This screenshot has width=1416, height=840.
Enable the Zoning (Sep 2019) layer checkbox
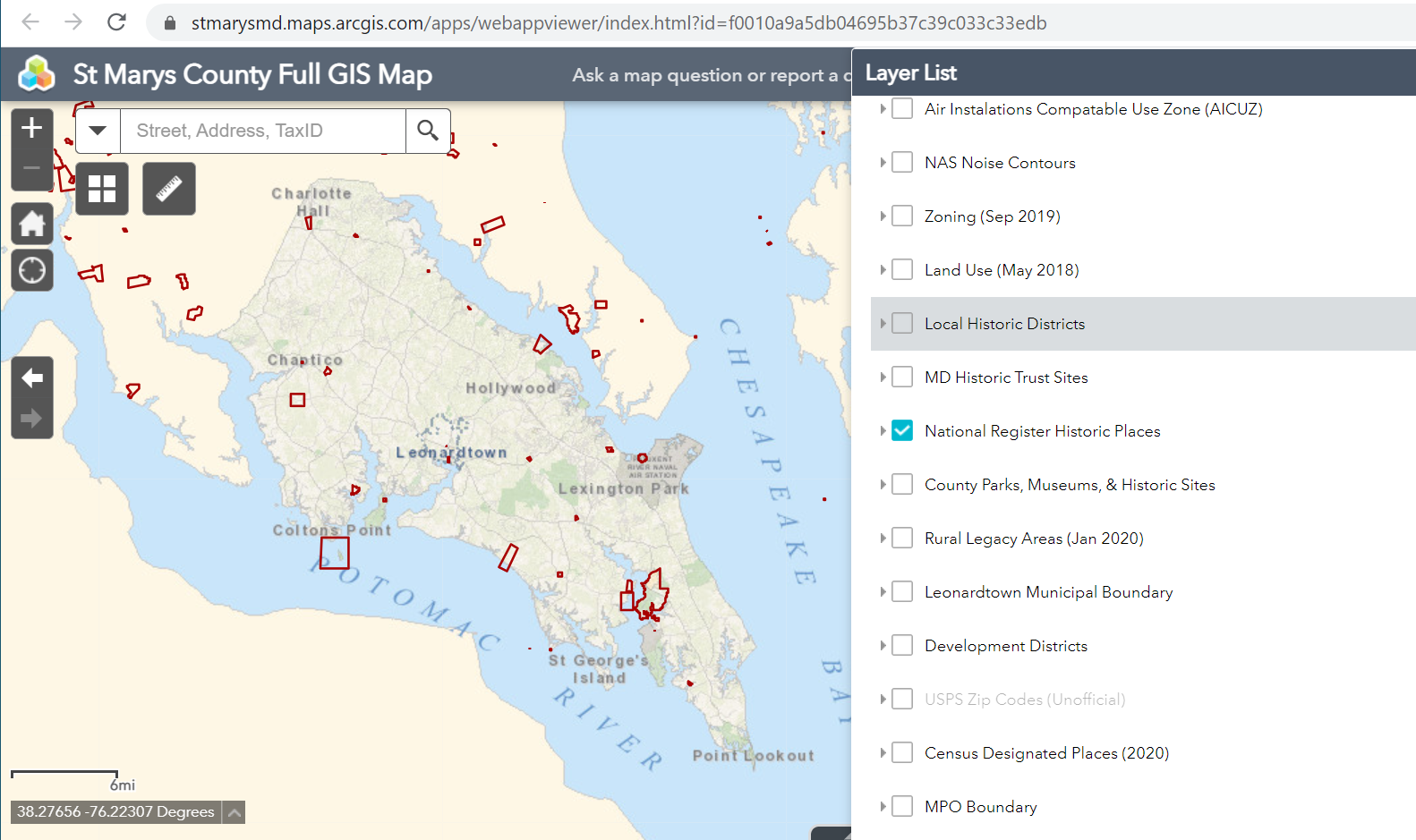tap(902, 216)
